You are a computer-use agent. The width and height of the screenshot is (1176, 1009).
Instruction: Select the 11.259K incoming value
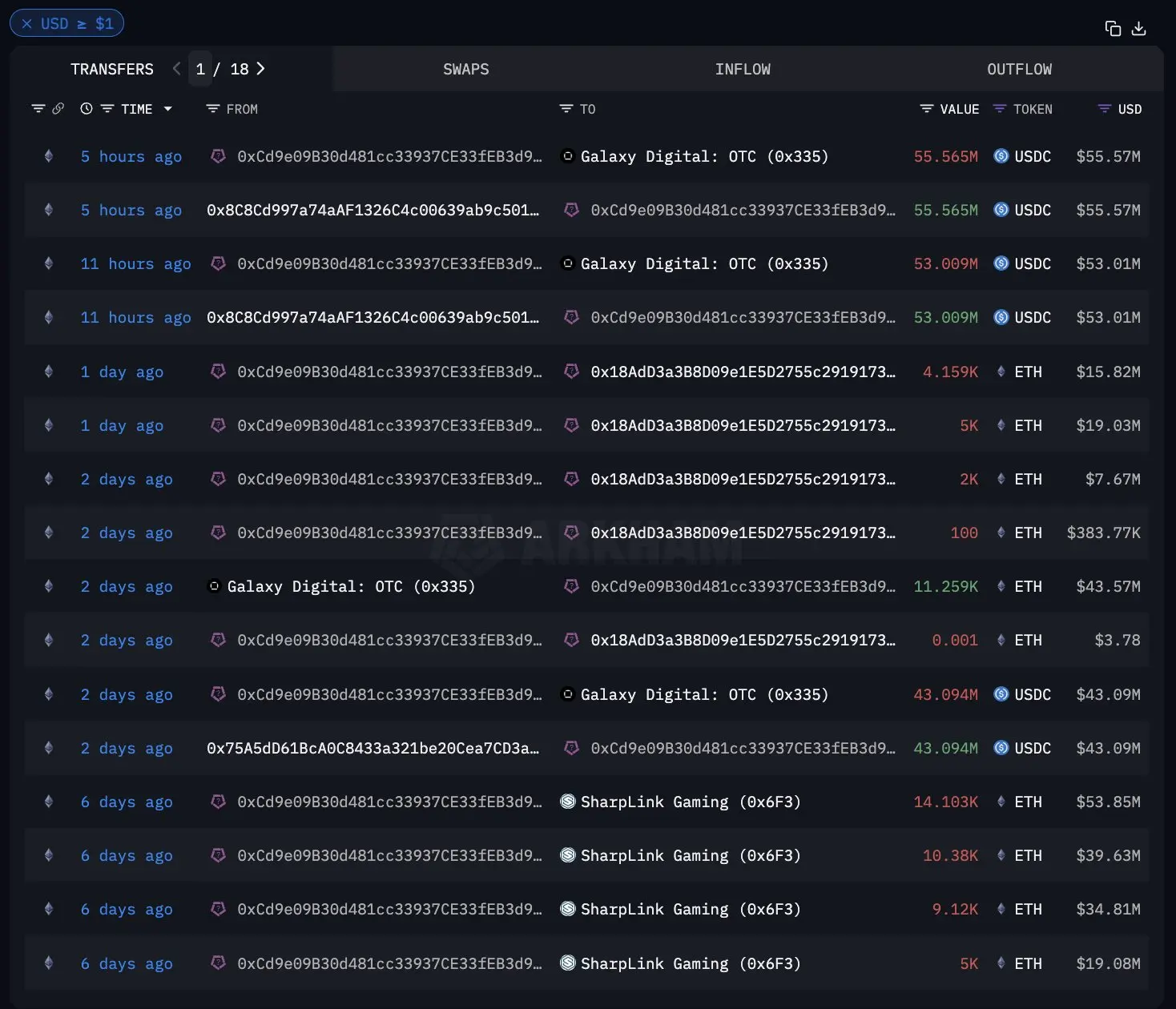point(945,586)
